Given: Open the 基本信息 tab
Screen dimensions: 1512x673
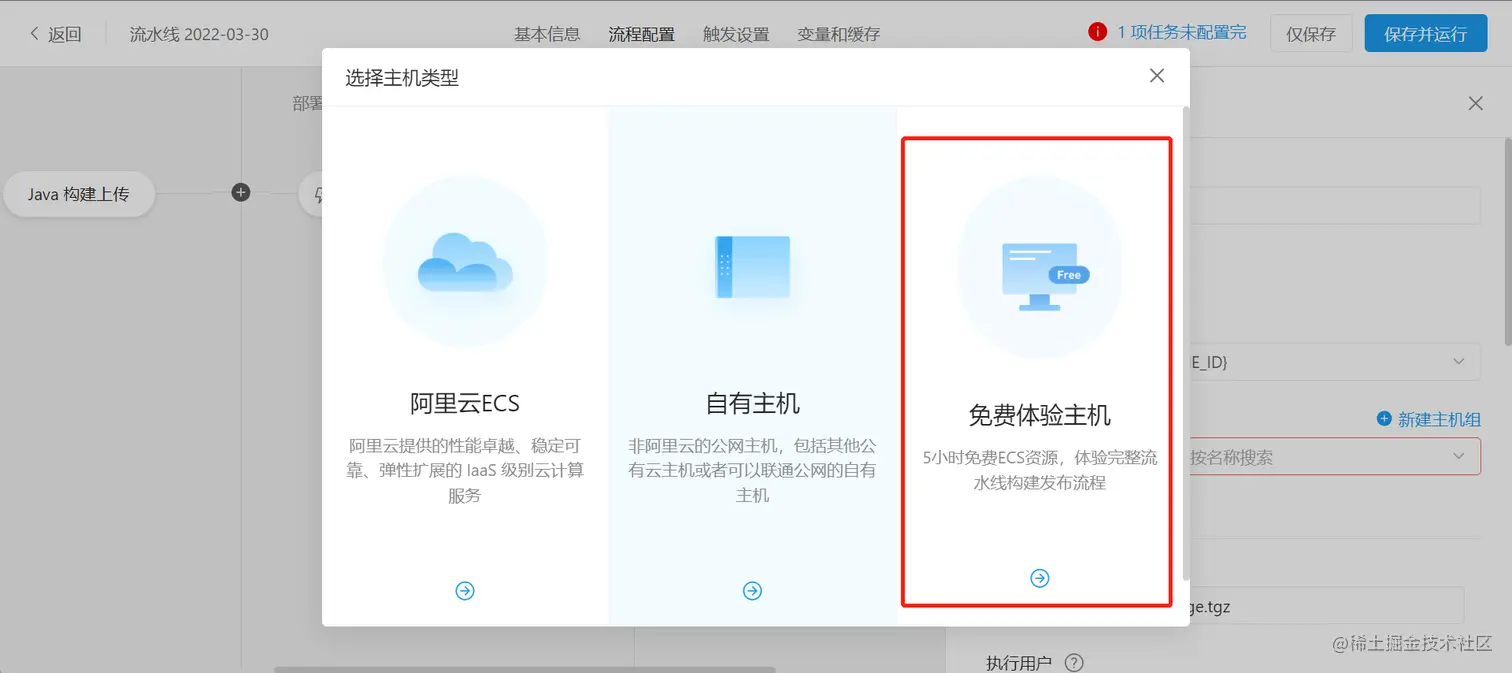Looking at the screenshot, I should (547, 34).
